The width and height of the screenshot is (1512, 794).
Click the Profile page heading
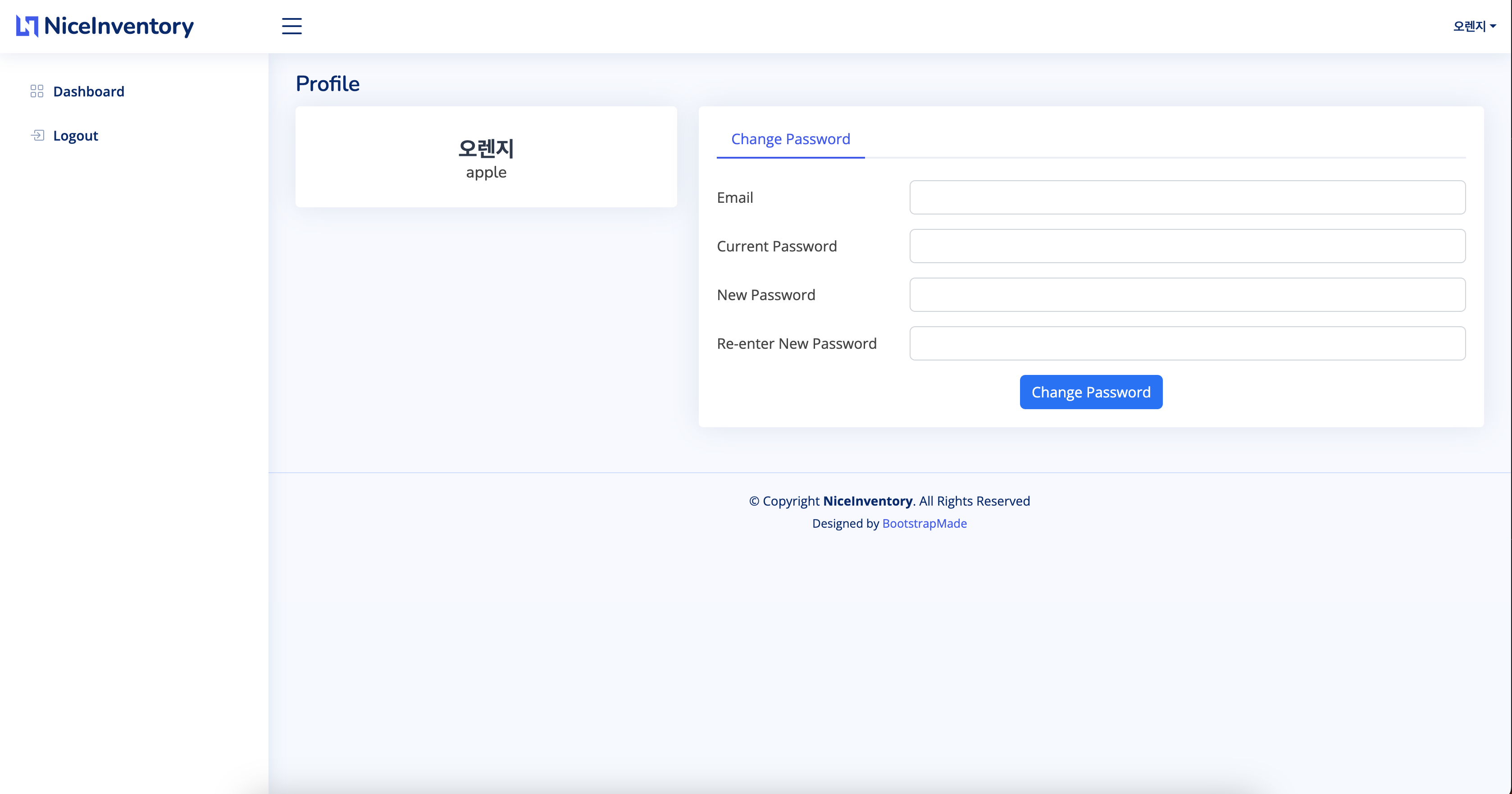(328, 84)
